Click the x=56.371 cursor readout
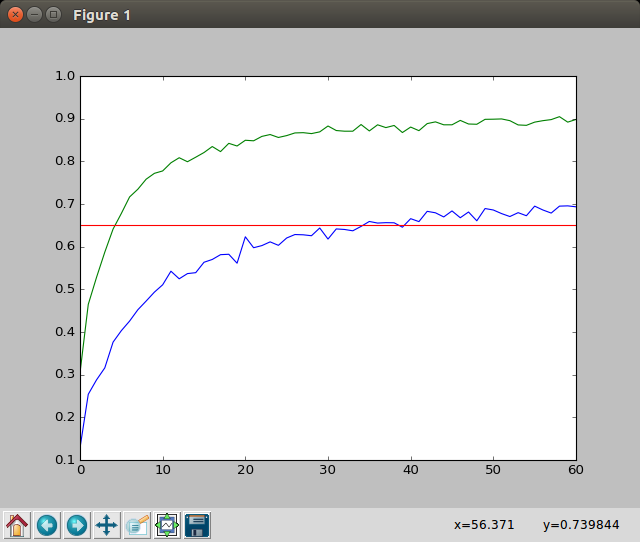Viewport: 640px width, 542px height. (484, 525)
